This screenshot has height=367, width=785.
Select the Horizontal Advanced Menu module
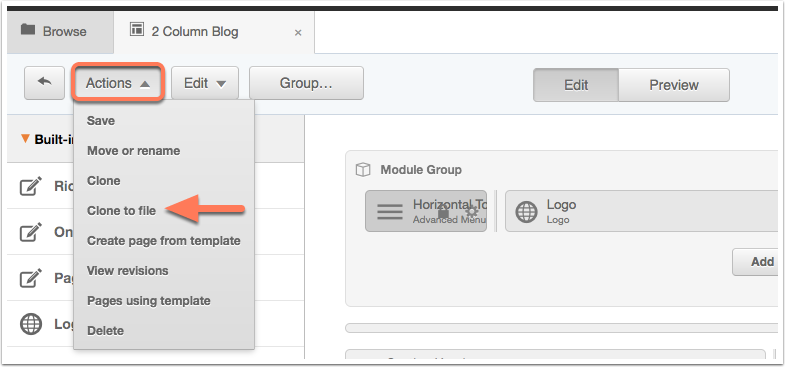(426, 211)
